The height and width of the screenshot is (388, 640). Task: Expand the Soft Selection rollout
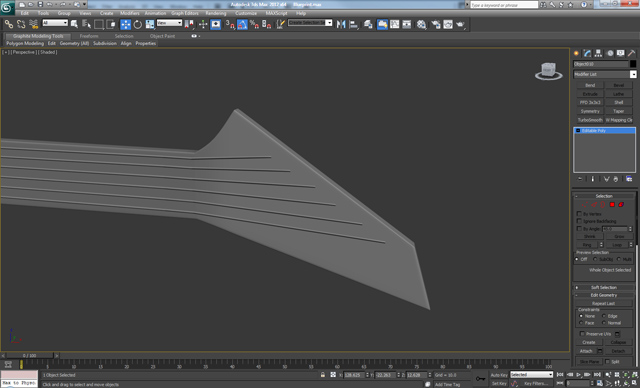604,287
